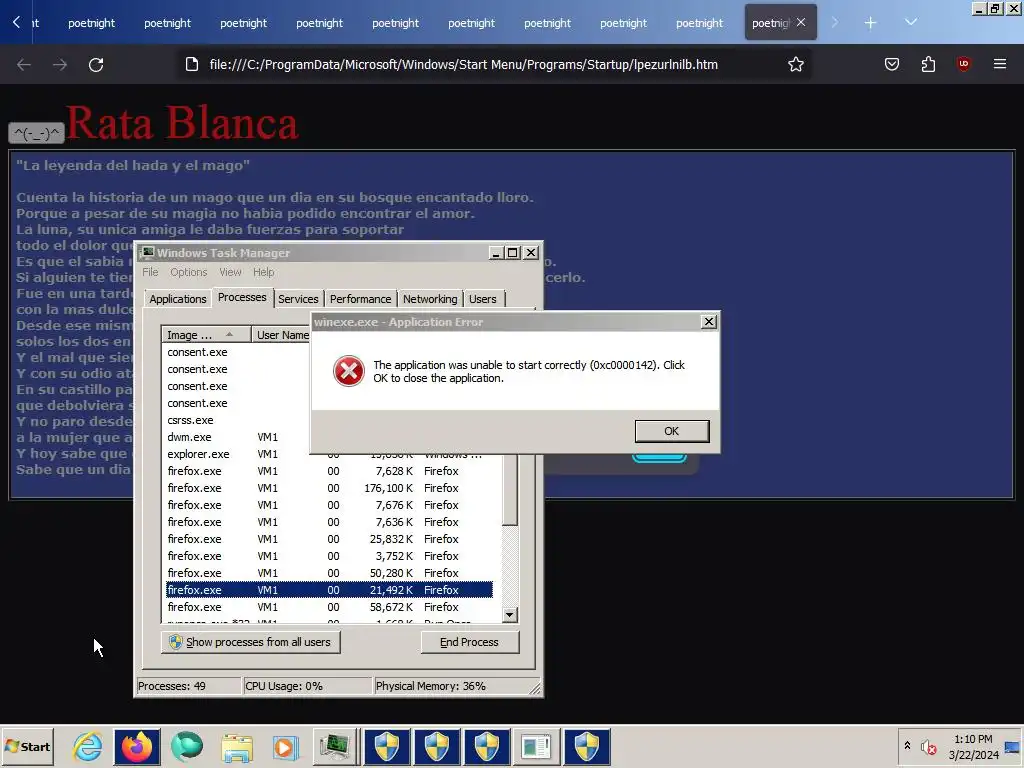Select the highlighted firefox.exe 21,492 K row

pyautogui.click(x=329, y=590)
